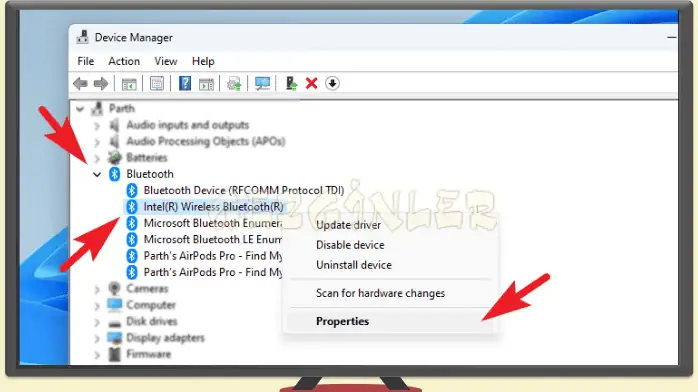Screen dimensions: 698x392
Task: Select the Firmware label
Action: tap(149, 354)
